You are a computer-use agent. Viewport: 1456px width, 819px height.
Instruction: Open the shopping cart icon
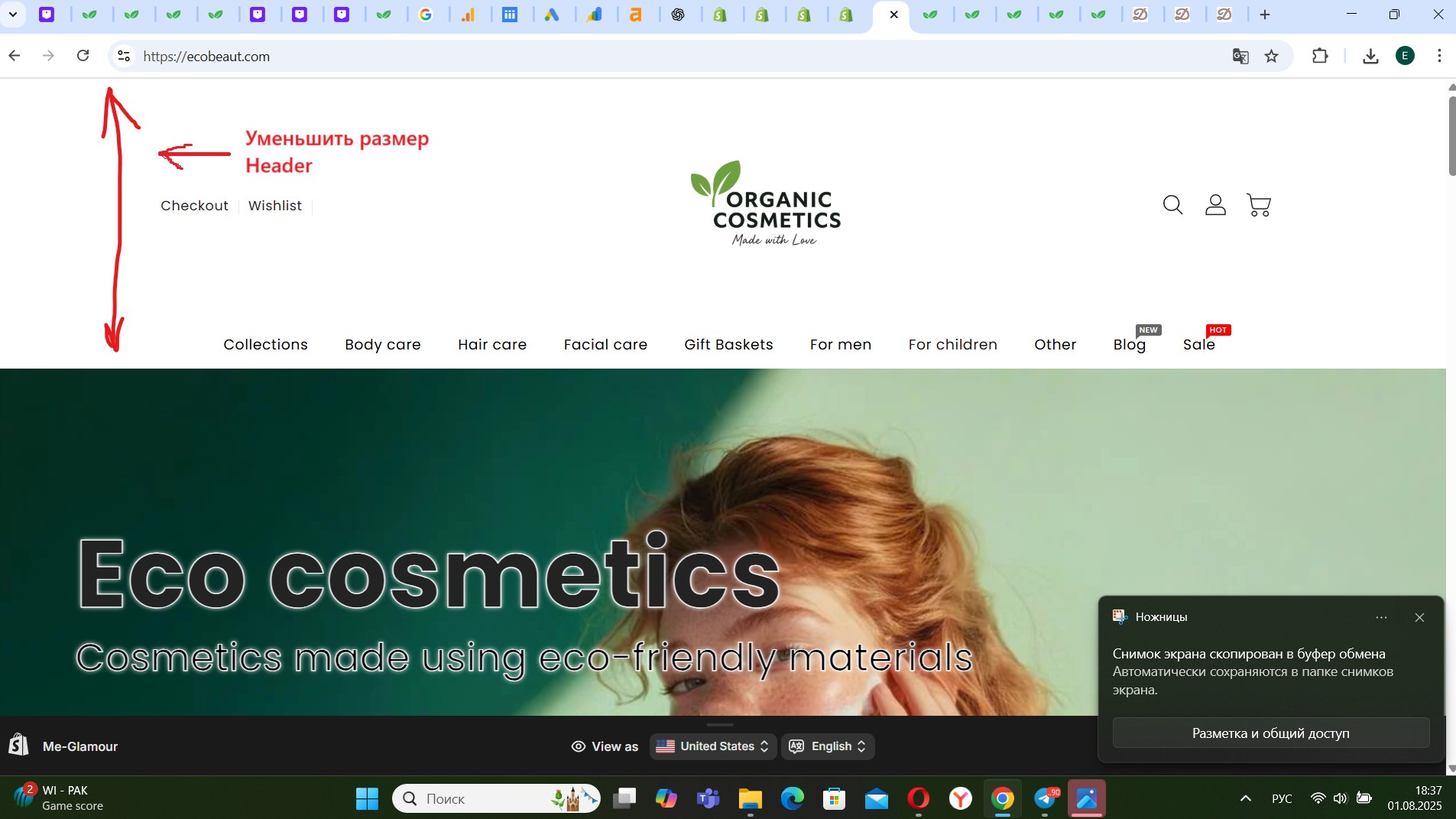tap(1258, 205)
